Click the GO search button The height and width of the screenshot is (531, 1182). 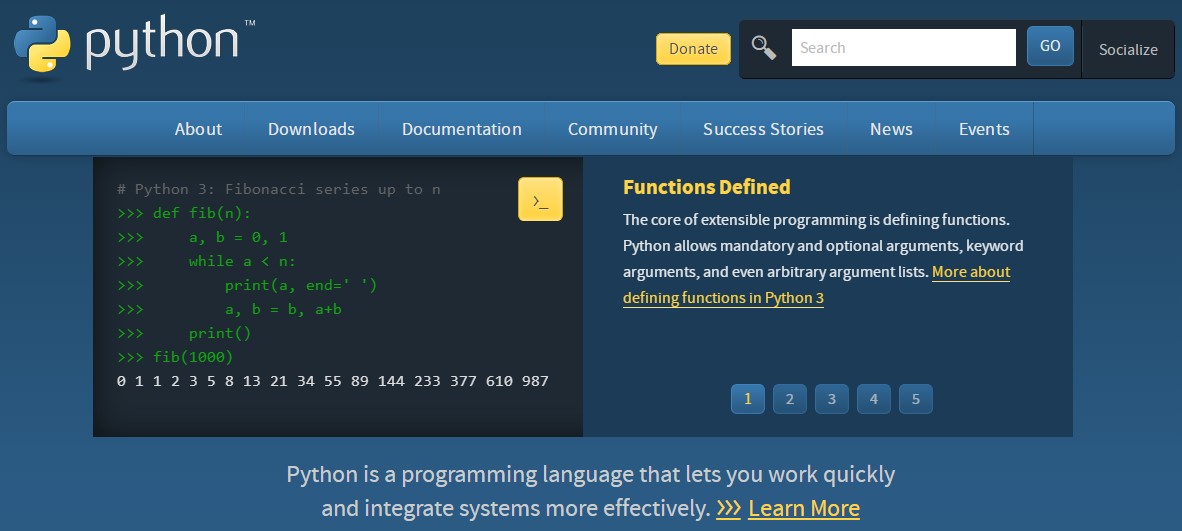tap(1049, 46)
